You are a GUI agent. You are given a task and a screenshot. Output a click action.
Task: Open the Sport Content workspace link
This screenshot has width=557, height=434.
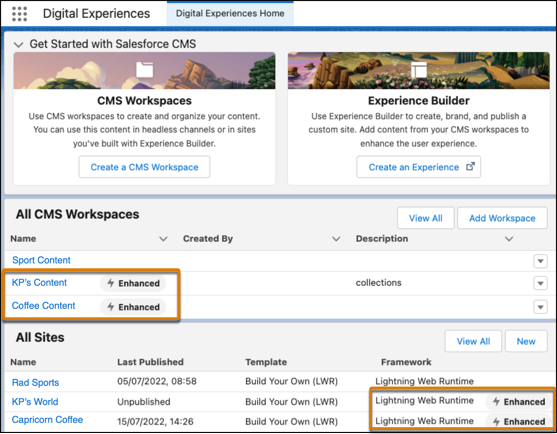click(x=41, y=260)
